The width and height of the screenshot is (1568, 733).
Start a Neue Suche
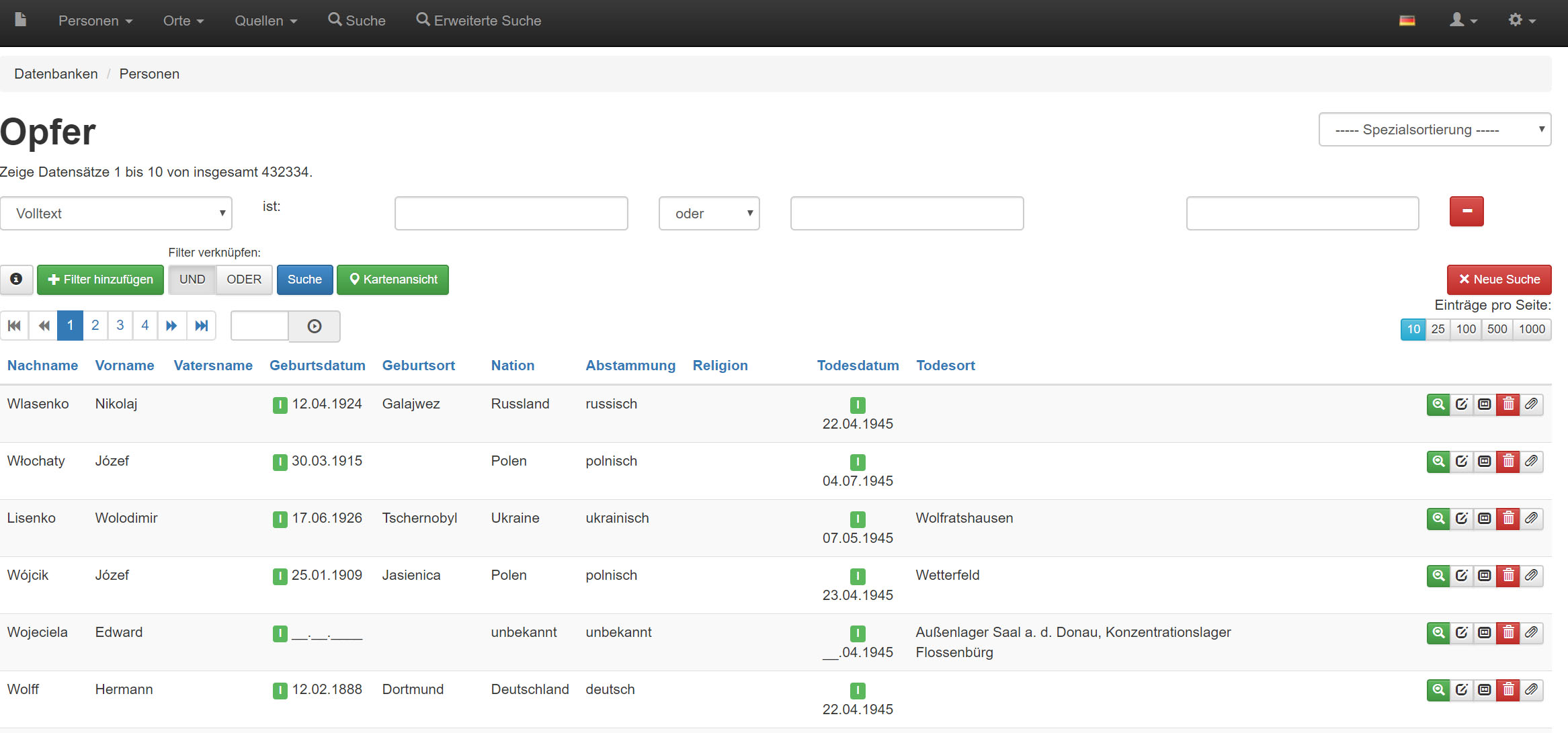(1499, 279)
